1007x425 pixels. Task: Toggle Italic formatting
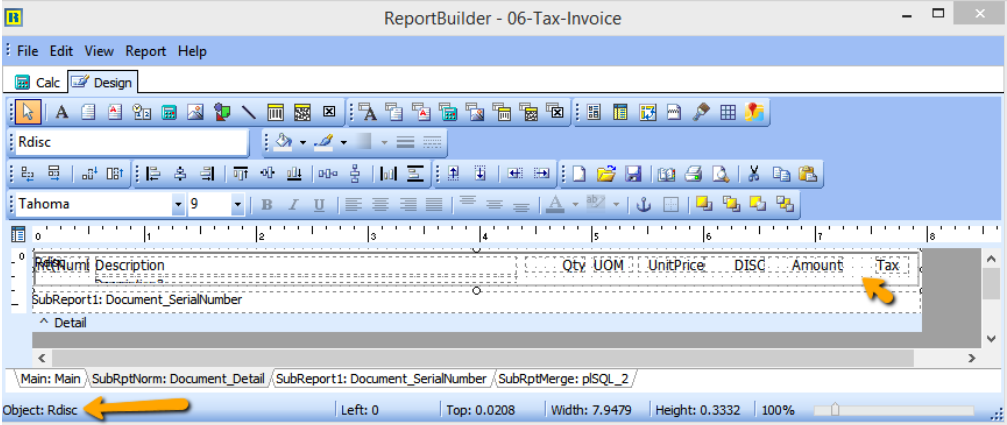(x=293, y=205)
